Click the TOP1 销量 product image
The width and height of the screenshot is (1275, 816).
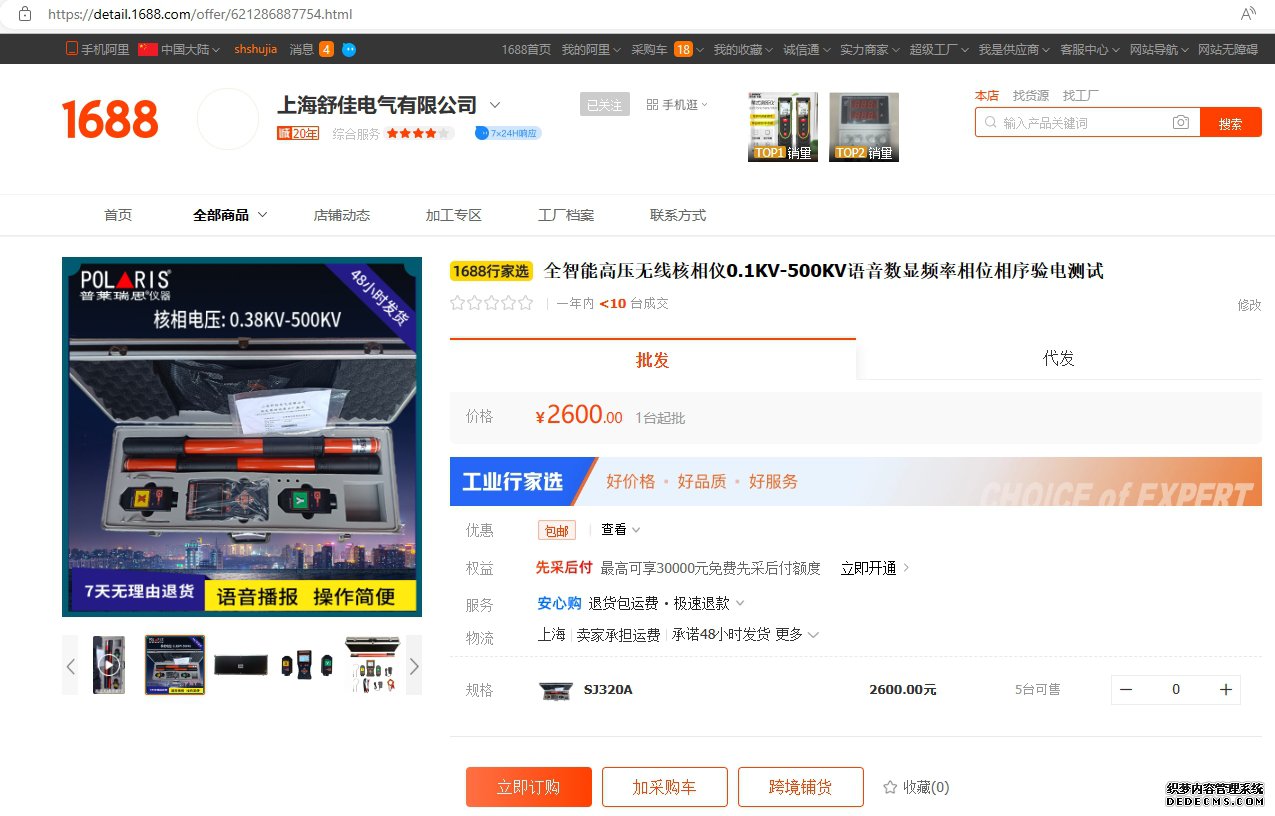pos(781,126)
